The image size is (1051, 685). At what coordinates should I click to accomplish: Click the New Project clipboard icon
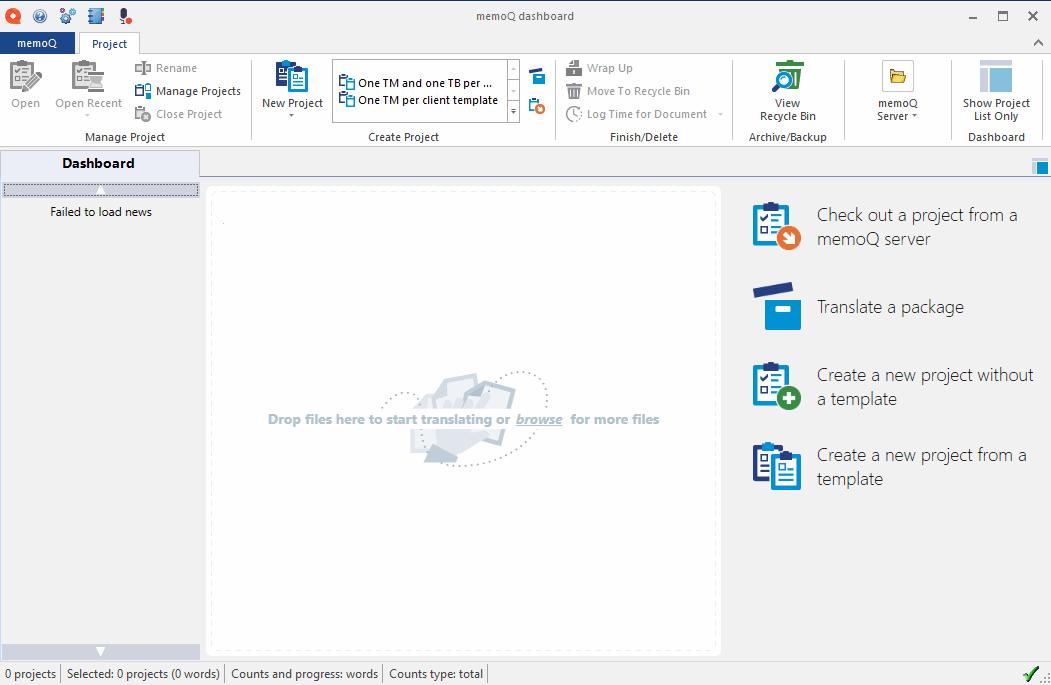[292, 76]
